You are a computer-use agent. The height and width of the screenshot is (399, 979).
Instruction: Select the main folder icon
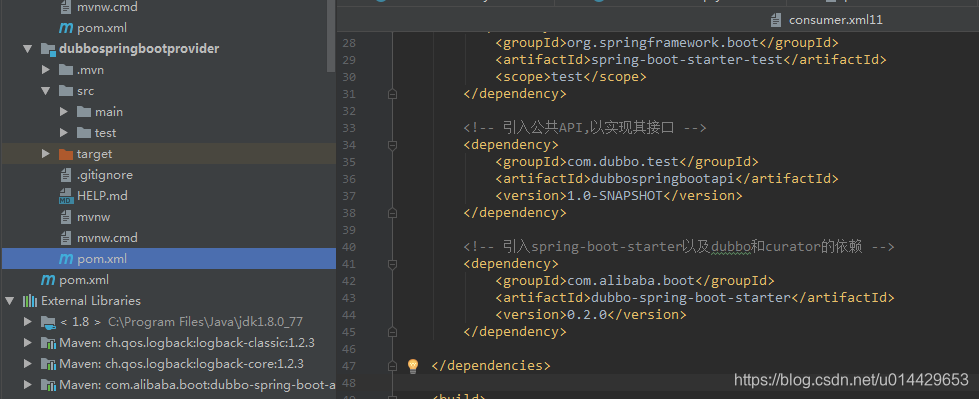coord(84,112)
